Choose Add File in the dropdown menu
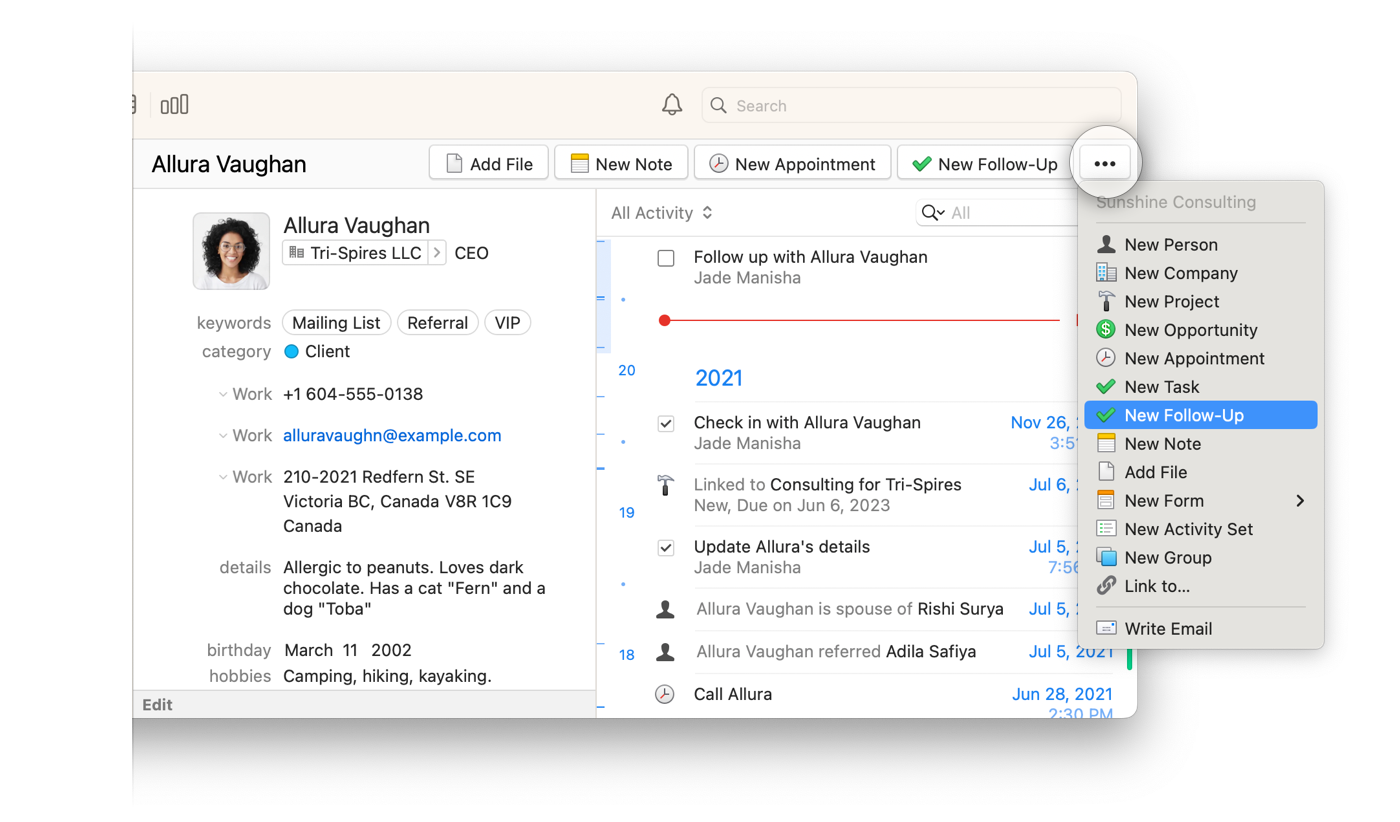Viewport: 1400px width, 822px height. tap(1201, 472)
